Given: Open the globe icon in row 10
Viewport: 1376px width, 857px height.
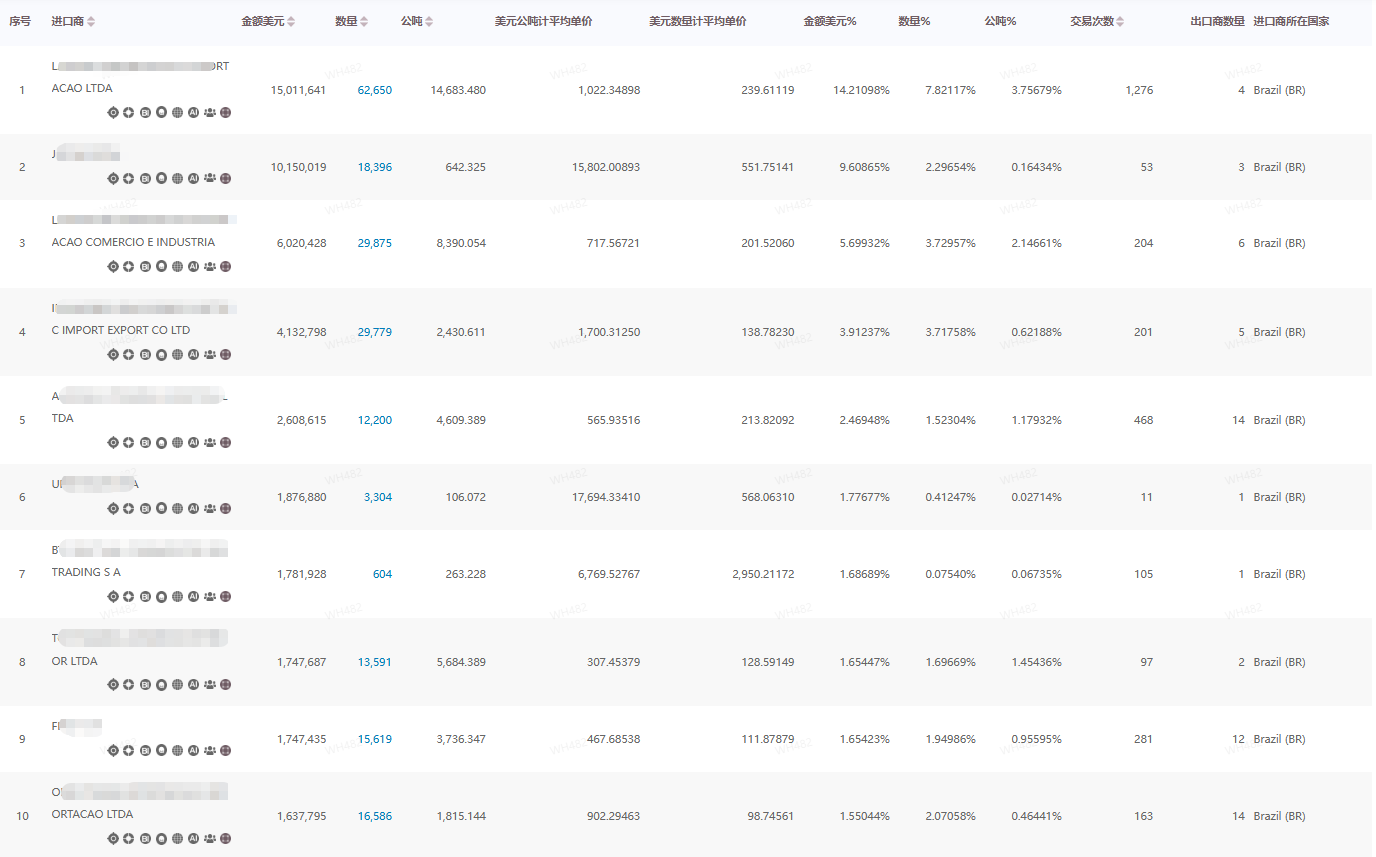Looking at the screenshot, I should (x=177, y=838).
